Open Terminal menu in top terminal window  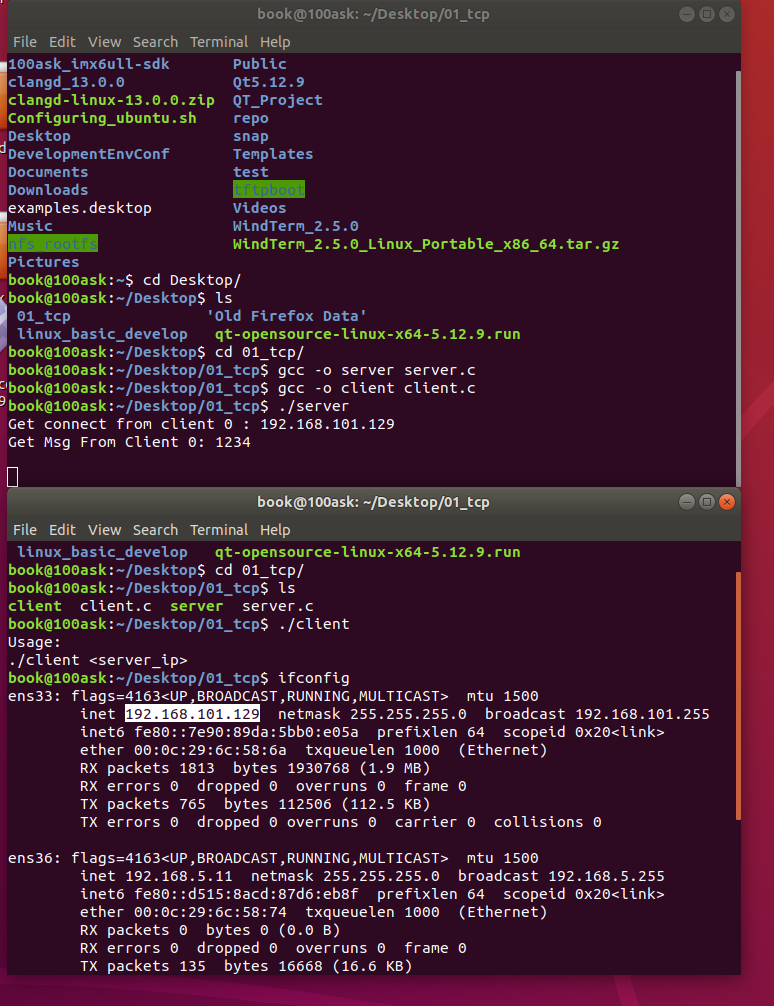tap(219, 42)
